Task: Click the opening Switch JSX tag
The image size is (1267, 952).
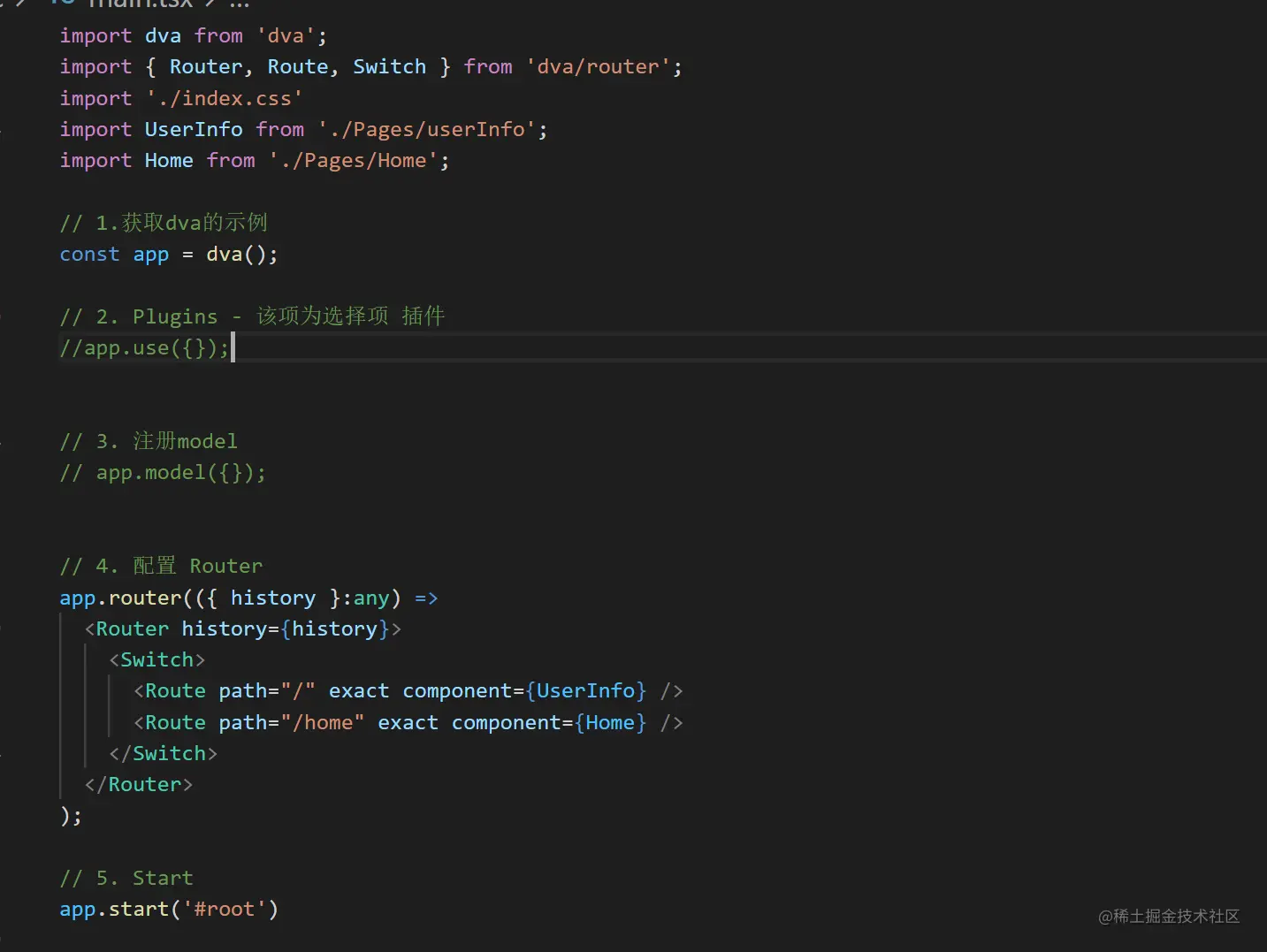Action: 157,659
